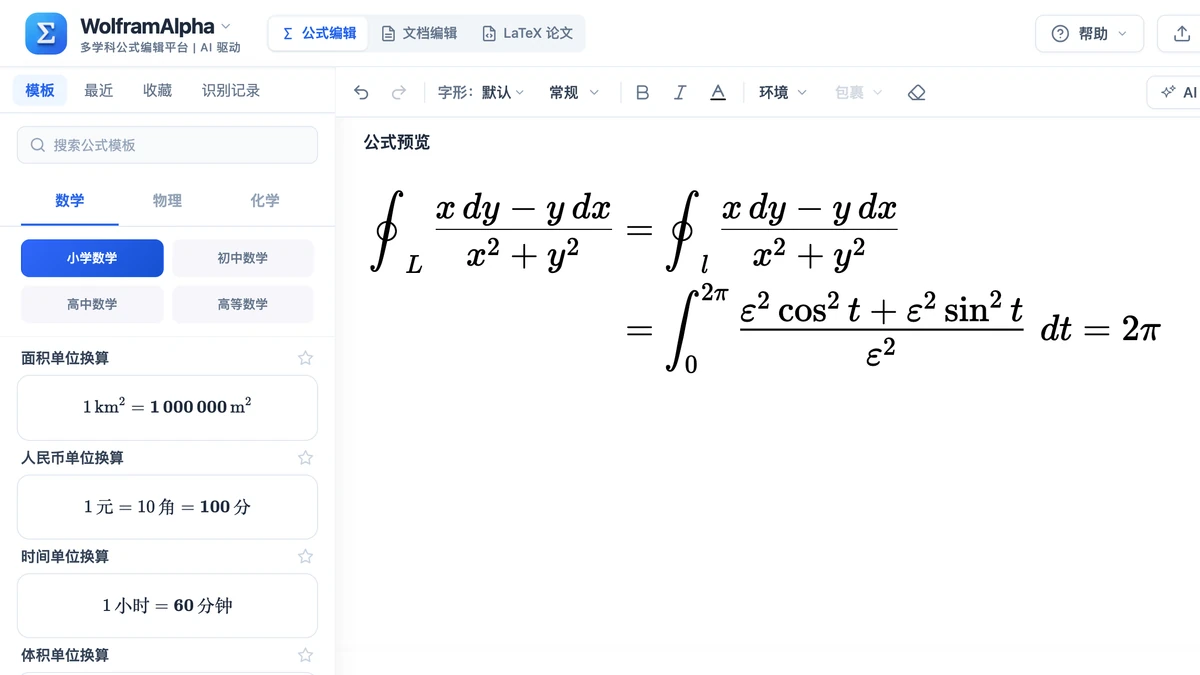Click the 时间单位换算 heading
The height and width of the screenshot is (675, 1200).
click(x=65, y=556)
